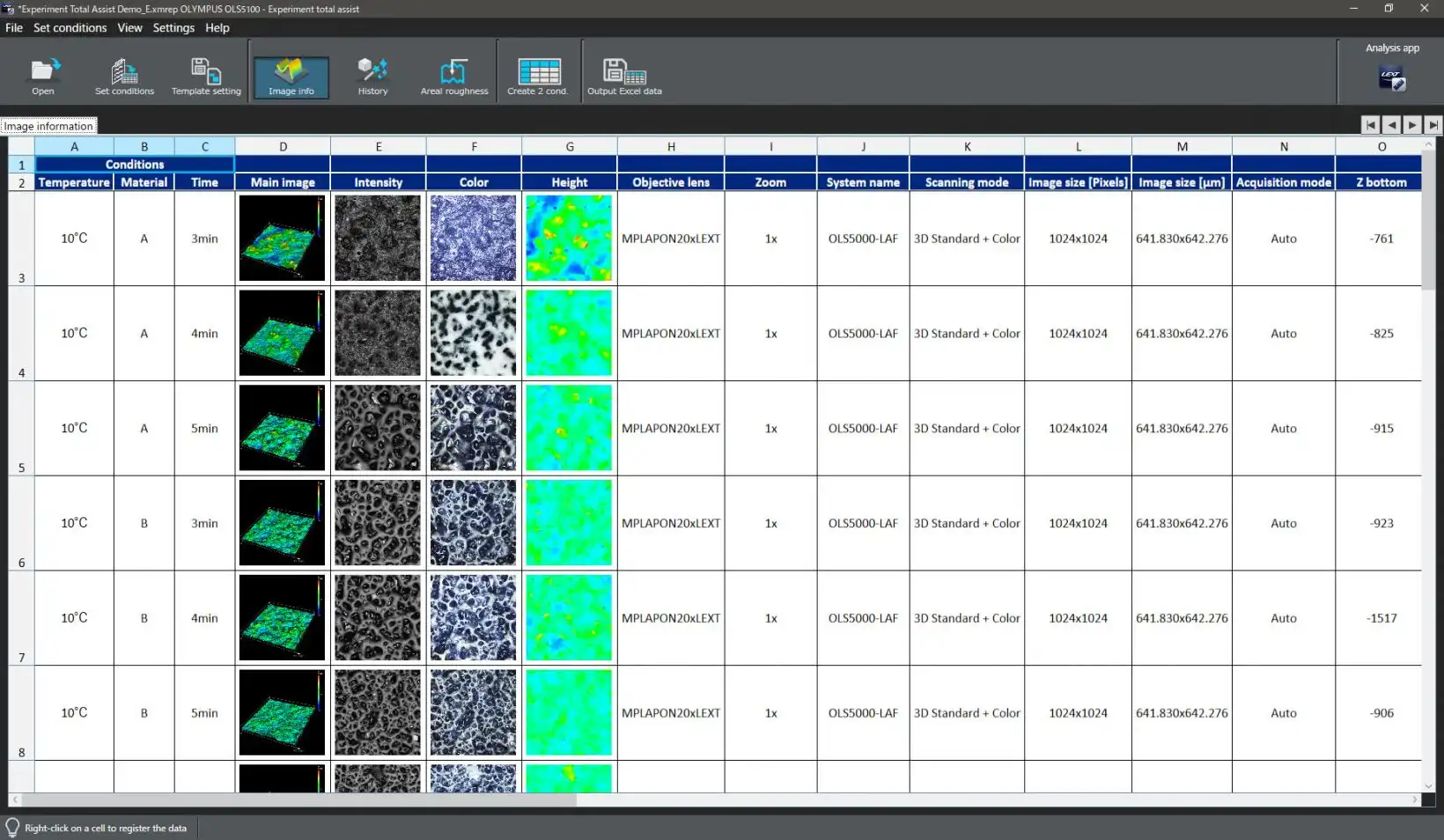This screenshot has width=1444, height=840.
Task: Select the Template setting icon
Action: (x=206, y=76)
